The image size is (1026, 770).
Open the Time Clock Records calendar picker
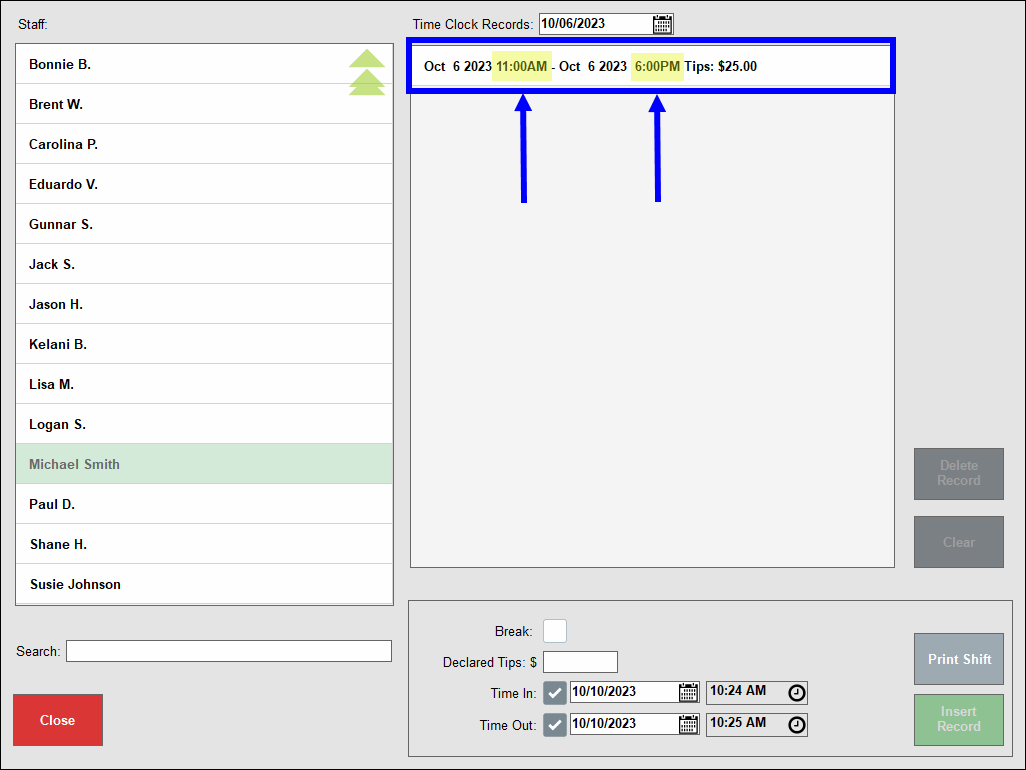[x=662, y=23]
